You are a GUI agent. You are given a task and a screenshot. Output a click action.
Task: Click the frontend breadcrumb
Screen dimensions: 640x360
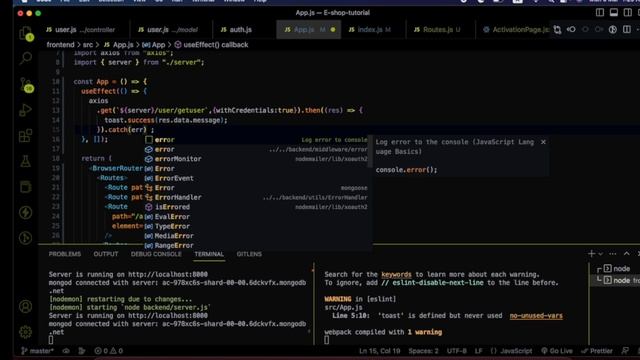click(60, 45)
